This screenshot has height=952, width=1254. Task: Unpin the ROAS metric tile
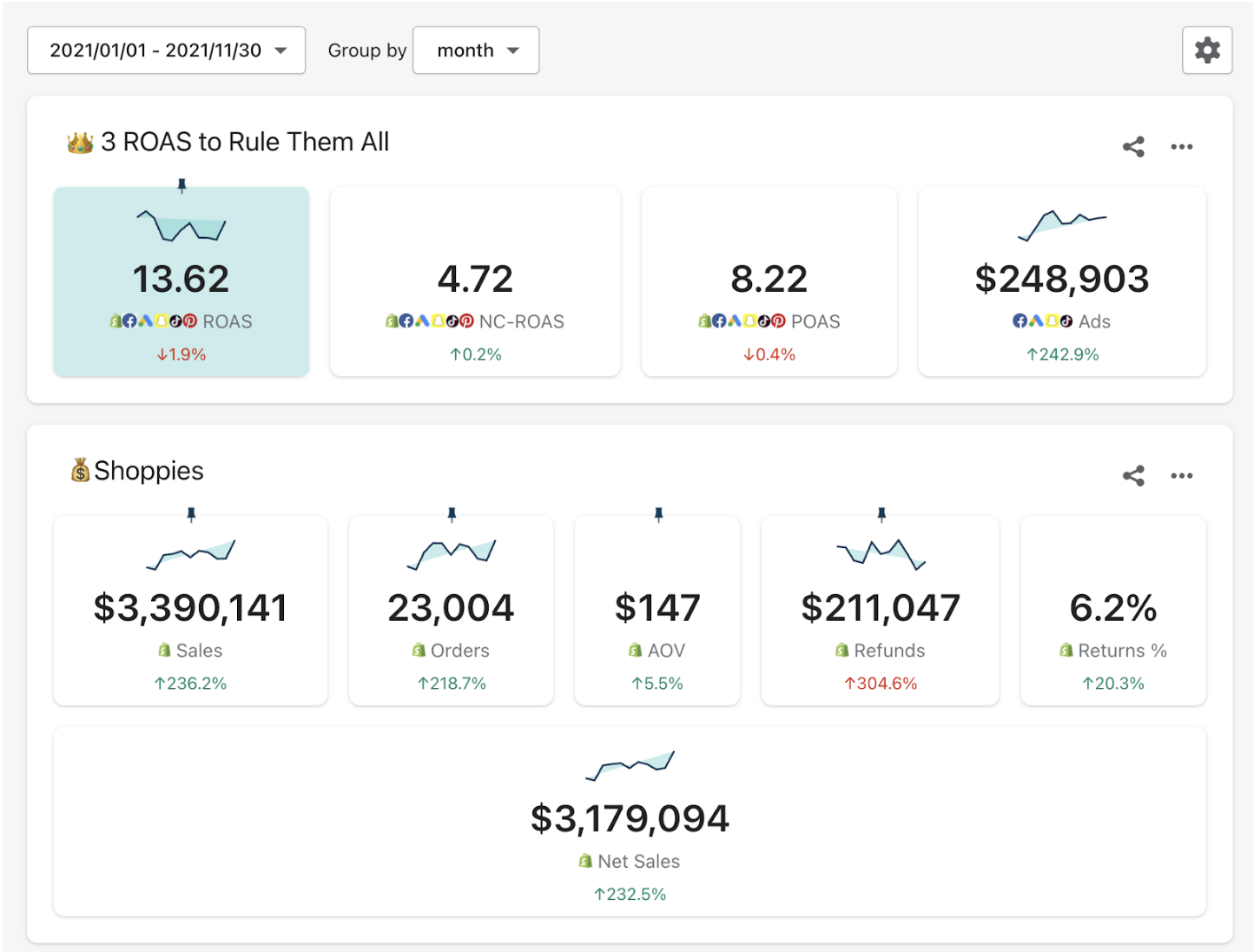[181, 185]
